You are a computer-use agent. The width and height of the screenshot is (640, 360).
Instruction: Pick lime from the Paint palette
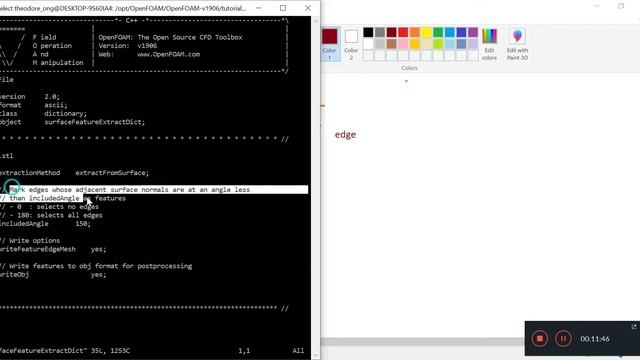click(438, 44)
